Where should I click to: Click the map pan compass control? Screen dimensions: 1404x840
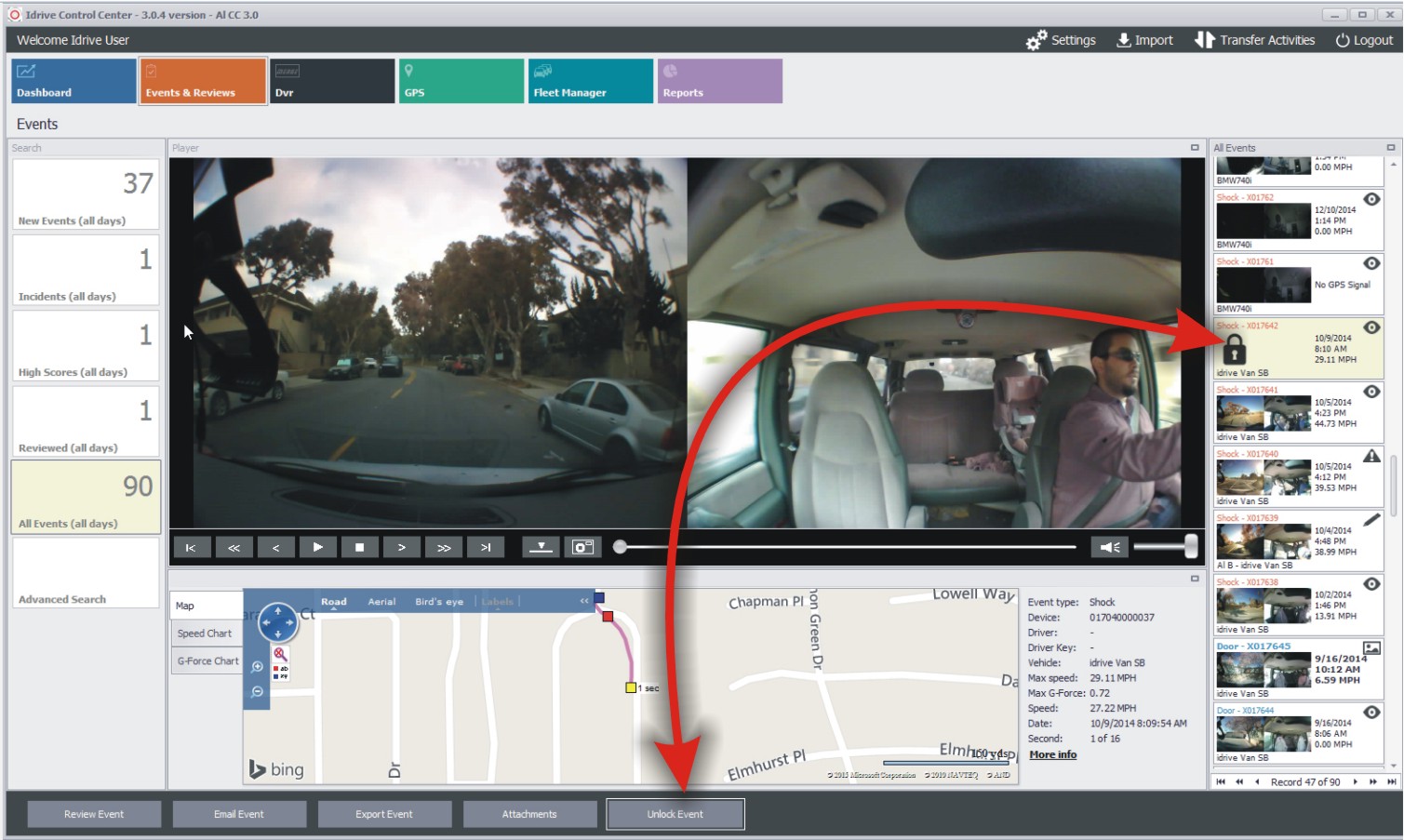(x=277, y=622)
